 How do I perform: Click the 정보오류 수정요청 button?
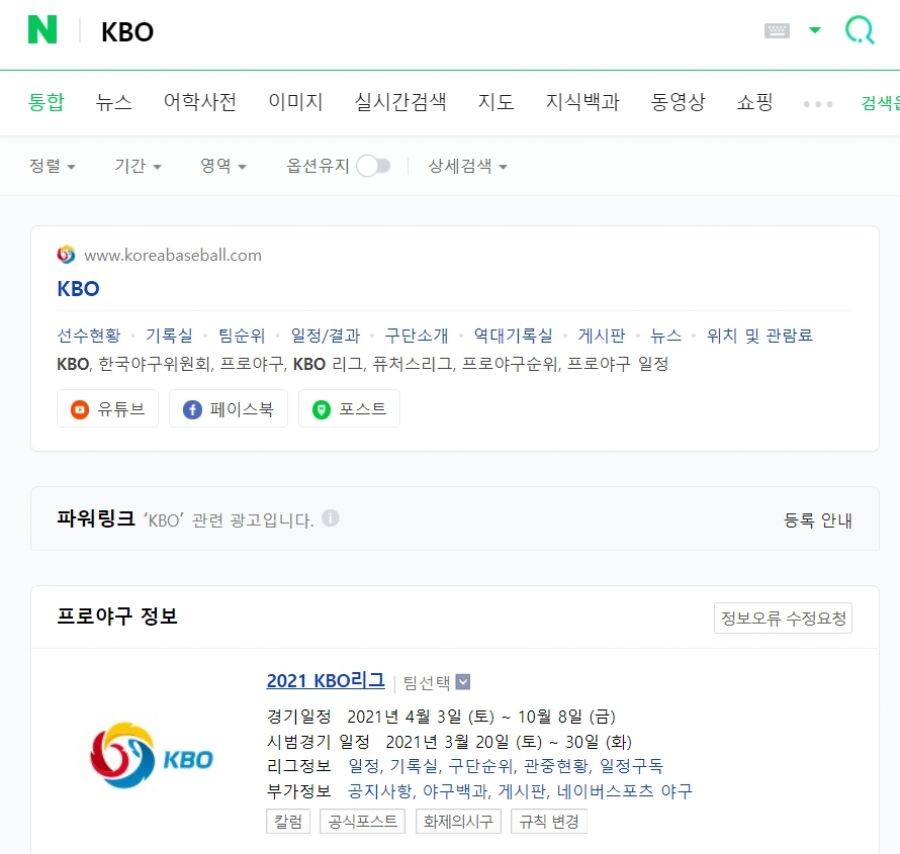tap(783, 619)
